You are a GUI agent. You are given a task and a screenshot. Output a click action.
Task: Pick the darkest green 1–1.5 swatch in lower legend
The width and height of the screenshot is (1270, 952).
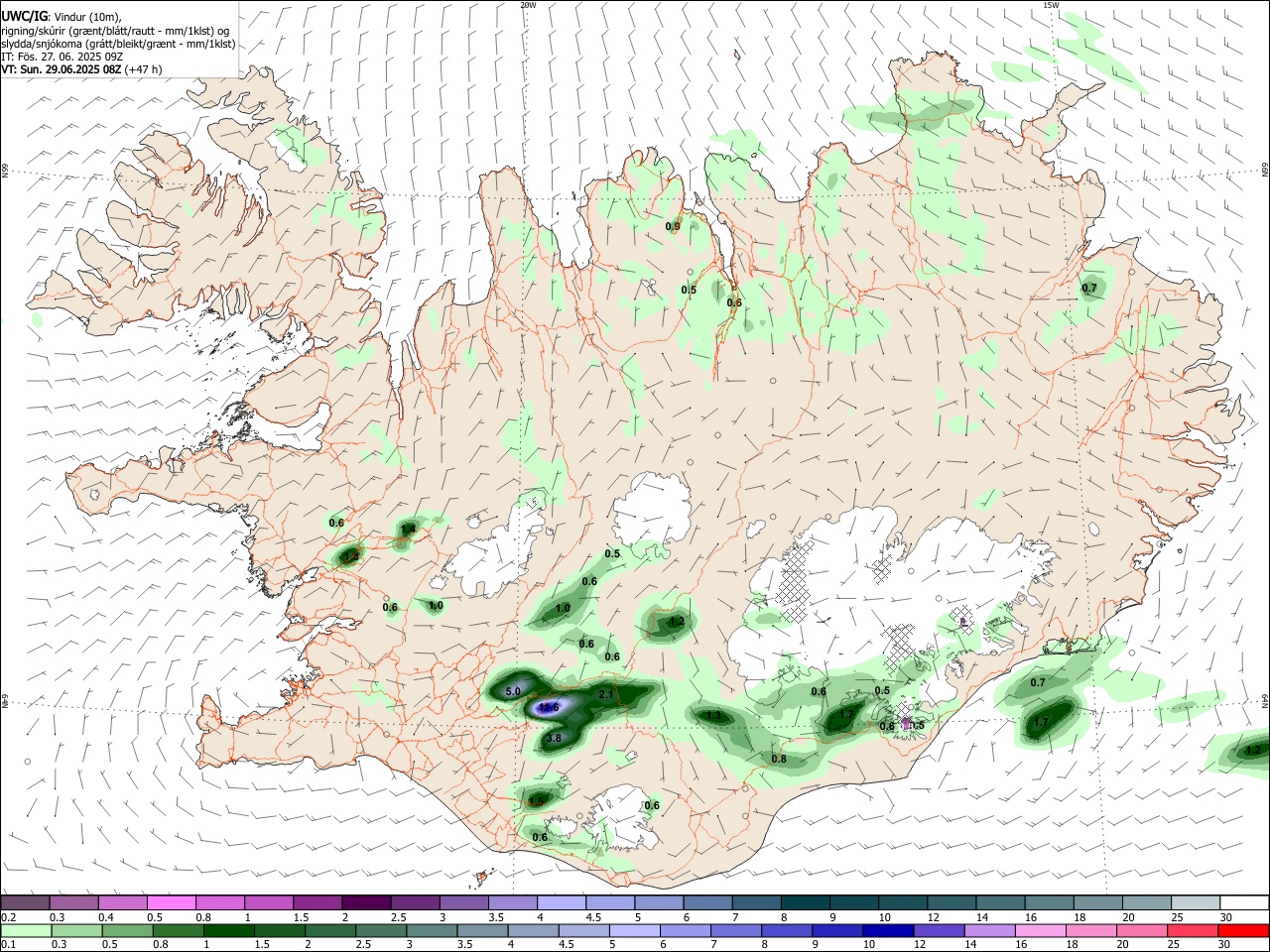[x=228, y=930]
